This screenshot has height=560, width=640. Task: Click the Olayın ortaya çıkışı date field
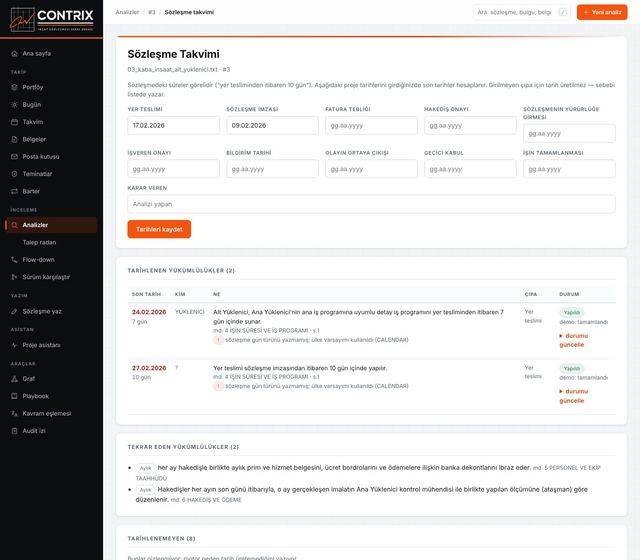tap(371, 169)
